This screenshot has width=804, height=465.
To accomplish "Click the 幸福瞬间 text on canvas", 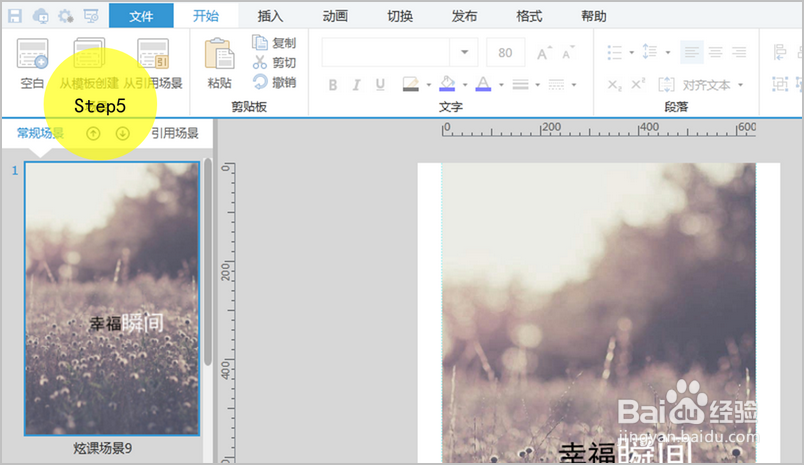I will point(625,453).
